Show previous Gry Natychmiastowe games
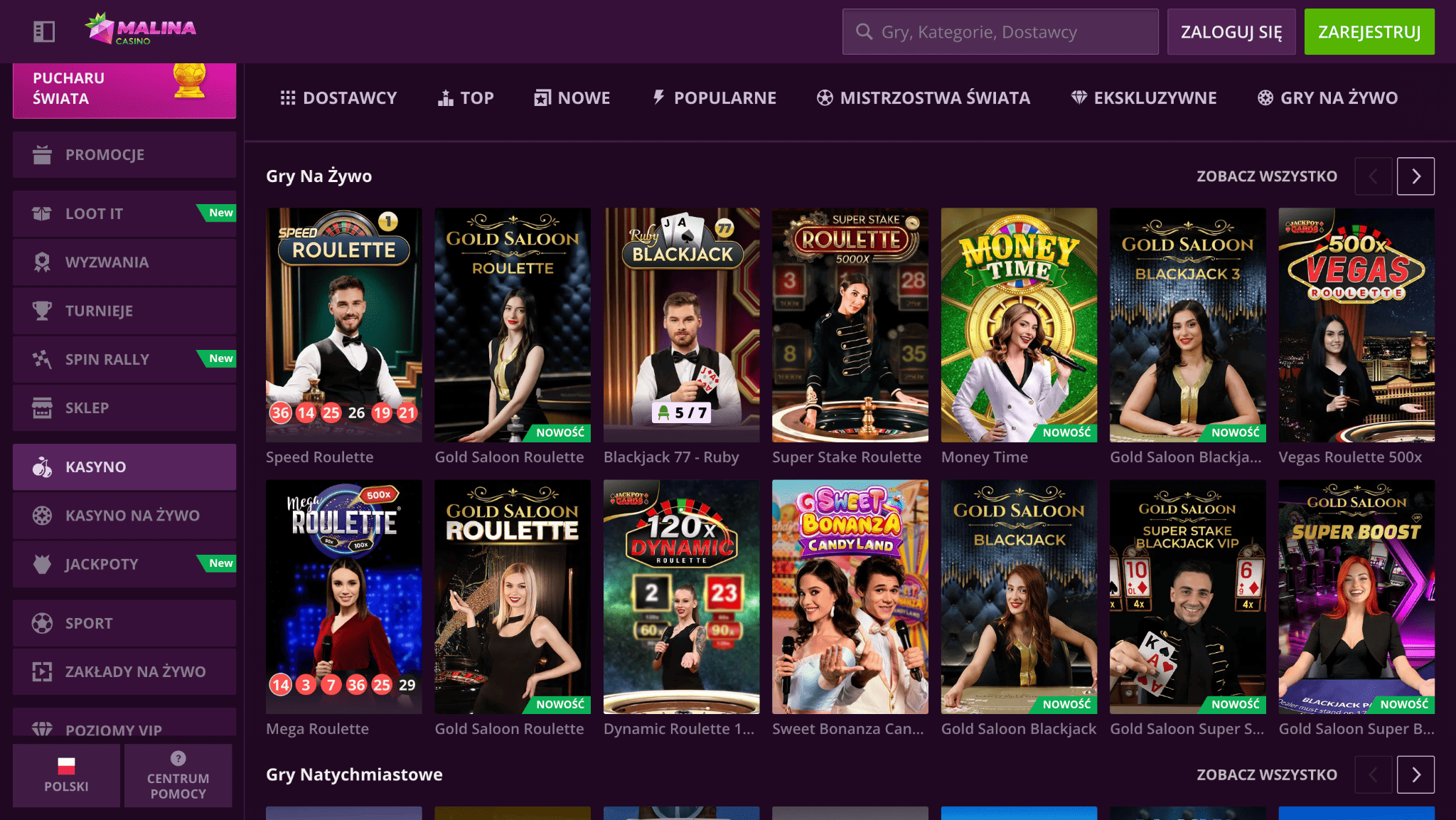 coord(1373,774)
